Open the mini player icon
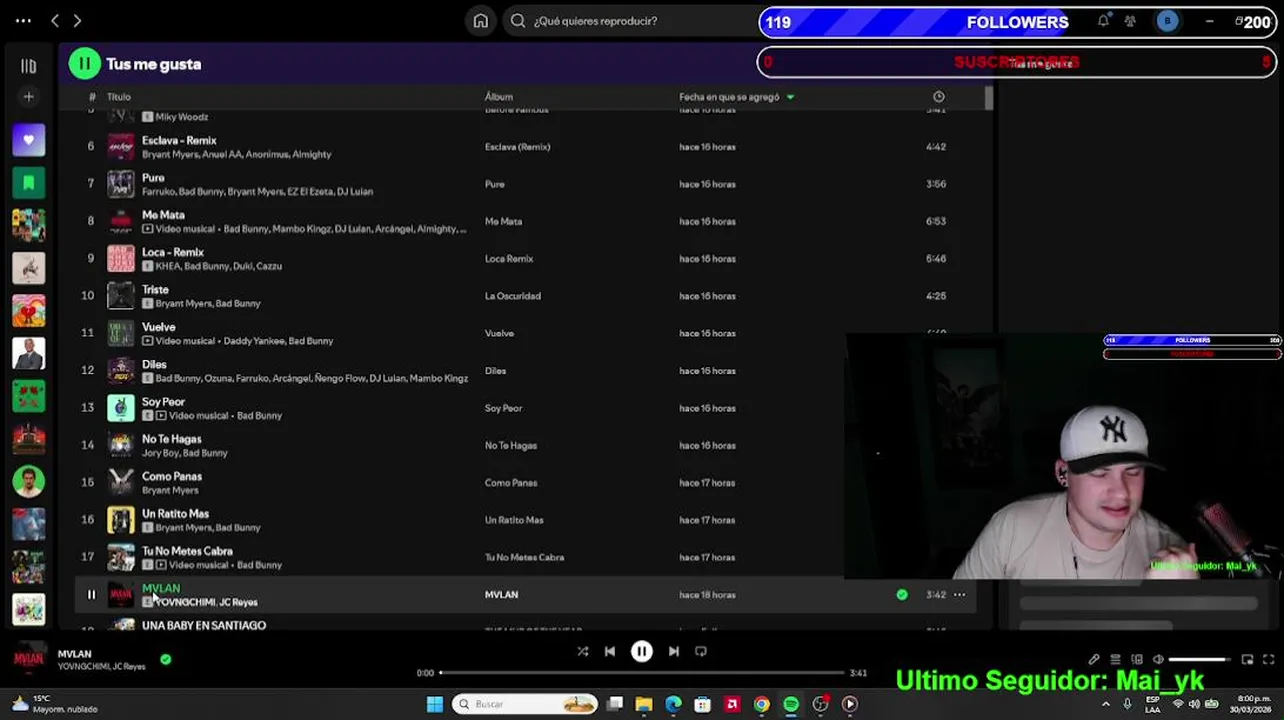This screenshot has height=720, width=1284. [1247, 660]
